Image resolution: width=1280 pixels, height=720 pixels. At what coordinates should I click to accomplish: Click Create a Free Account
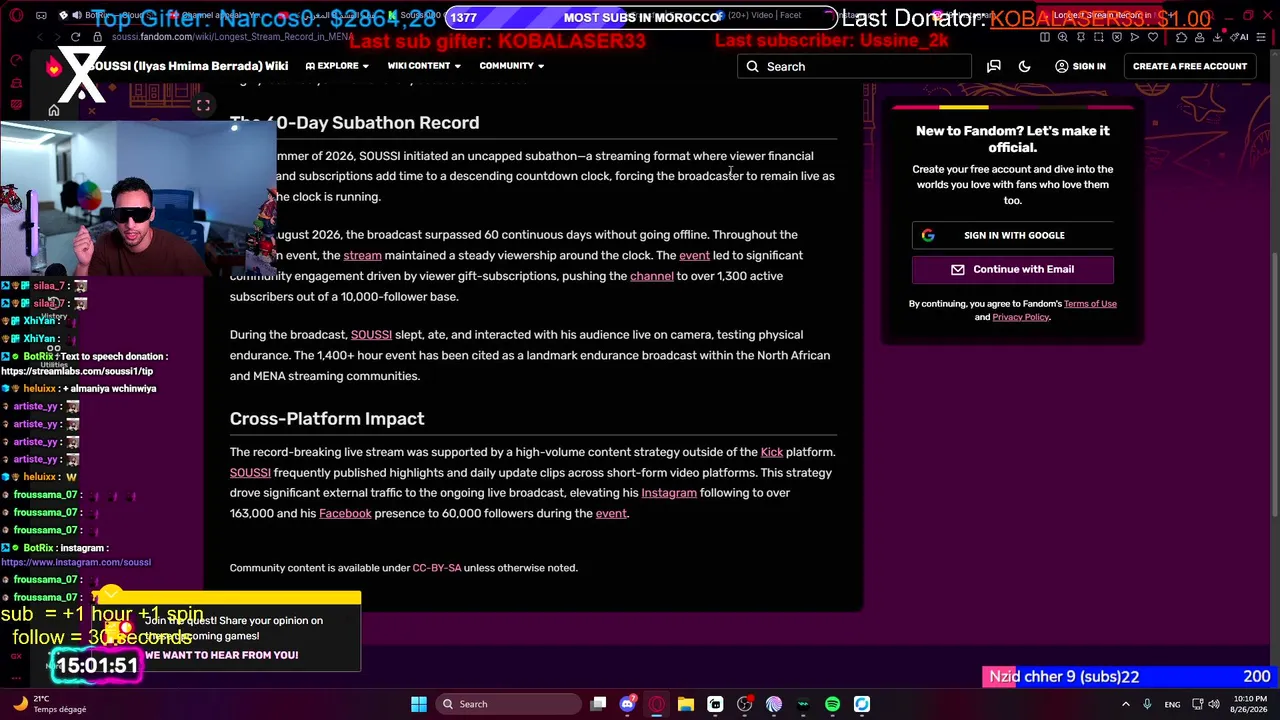[1190, 66]
